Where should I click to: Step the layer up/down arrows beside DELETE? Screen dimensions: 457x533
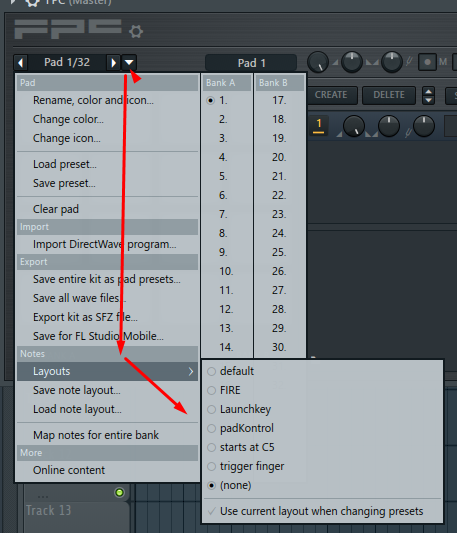click(x=428, y=96)
